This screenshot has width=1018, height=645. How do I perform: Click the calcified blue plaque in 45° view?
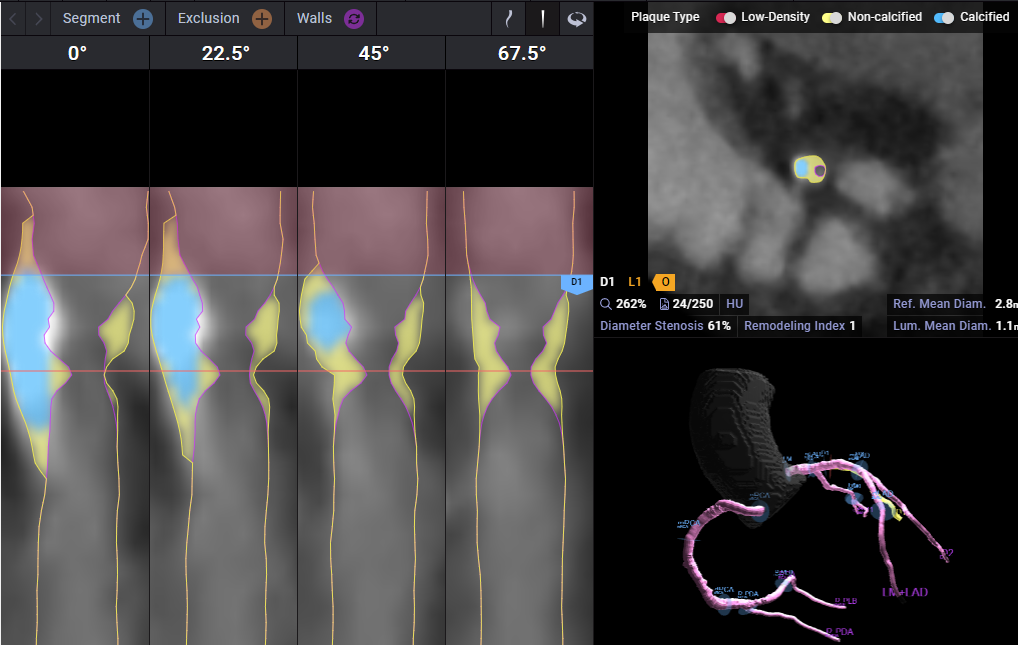pos(327,320)
